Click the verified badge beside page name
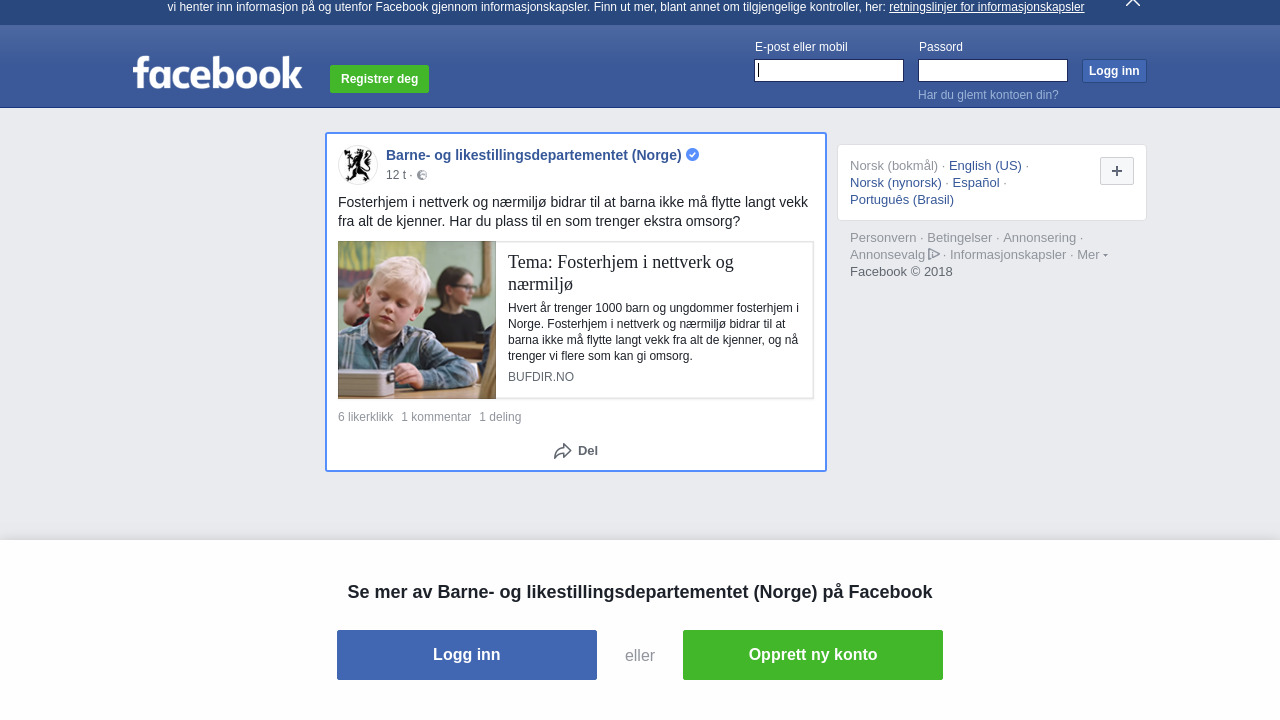The image size is (1280, 720). coord(692,155)
